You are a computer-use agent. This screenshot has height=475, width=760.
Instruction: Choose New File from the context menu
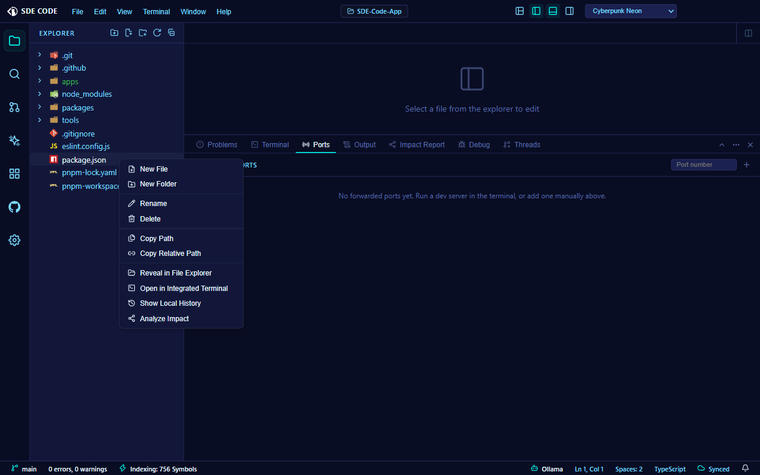point(181,169)
